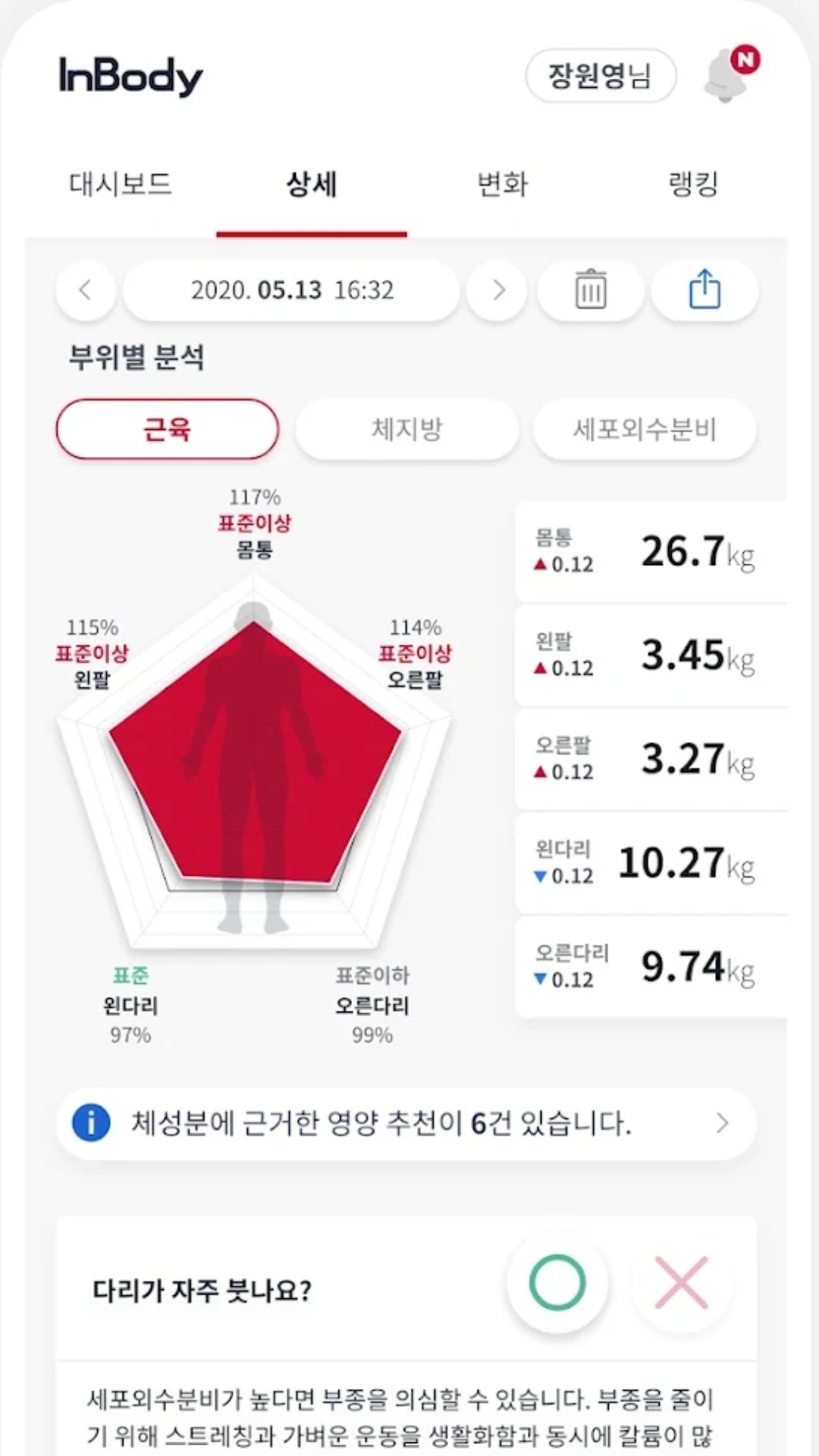The width and height of the screenshot is (819, 1456).
Task: Tap the 몸통 26.7kg card
Action: 649,551
